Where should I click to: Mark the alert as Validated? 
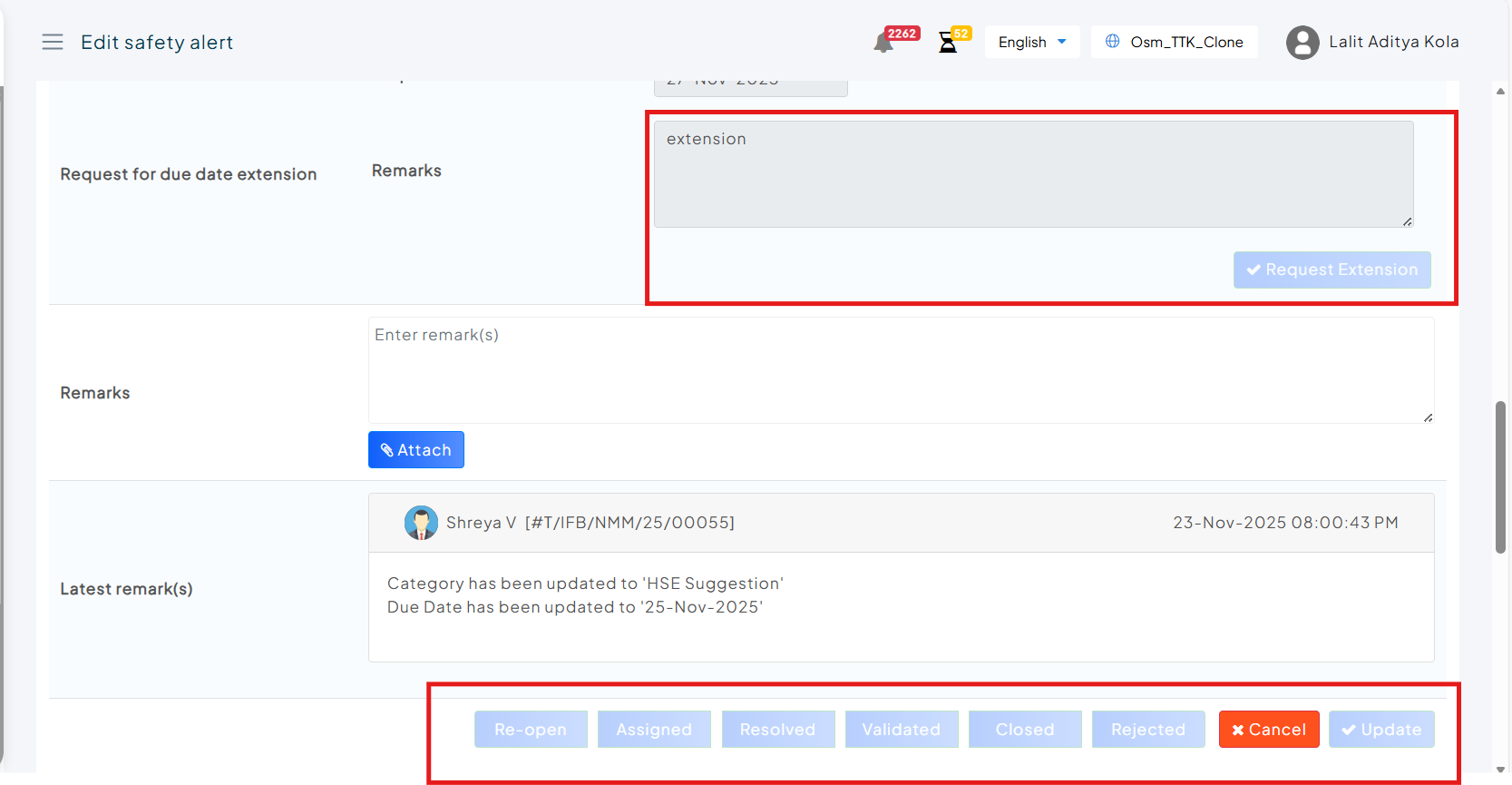901,730
